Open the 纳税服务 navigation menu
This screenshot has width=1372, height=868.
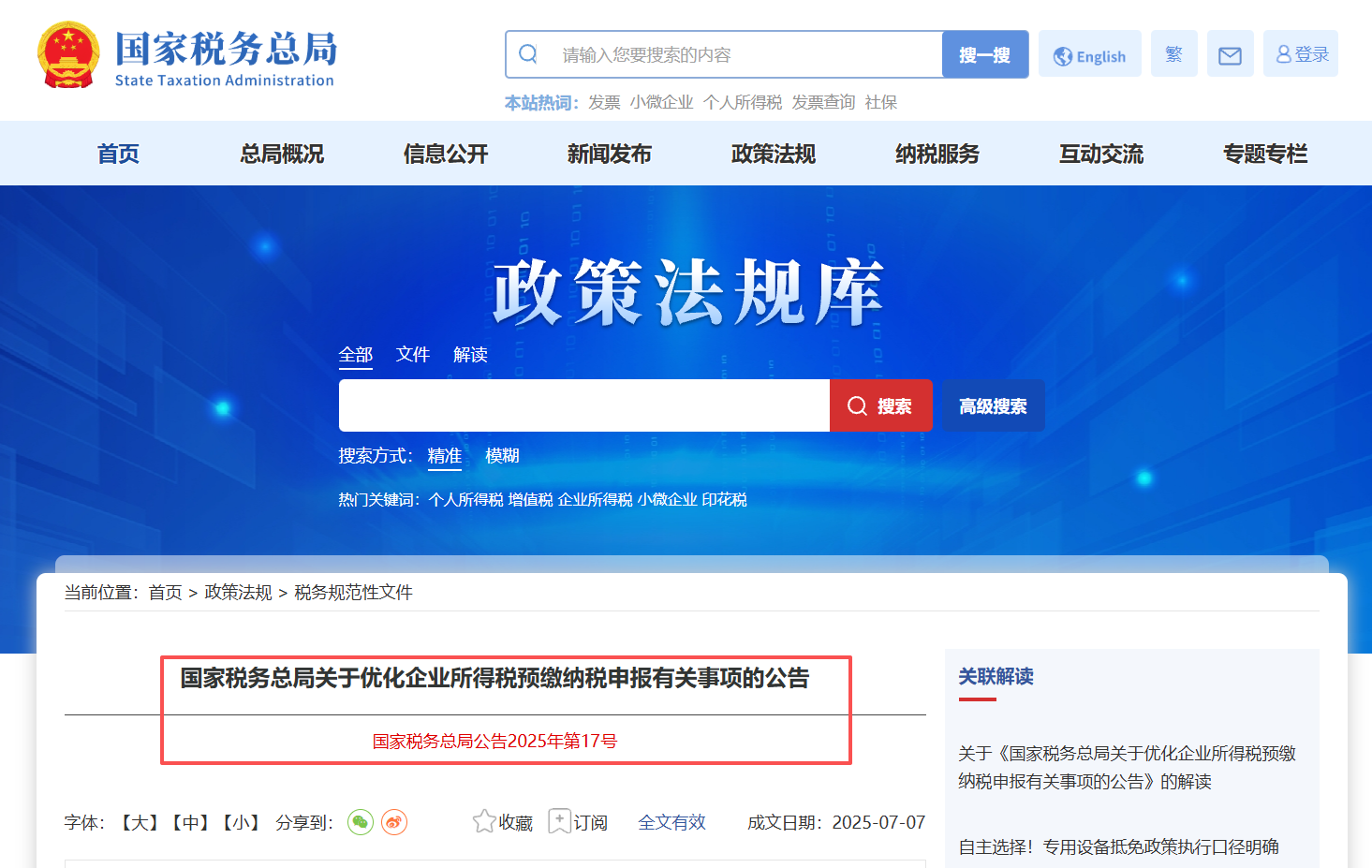[x=937, y=154]
